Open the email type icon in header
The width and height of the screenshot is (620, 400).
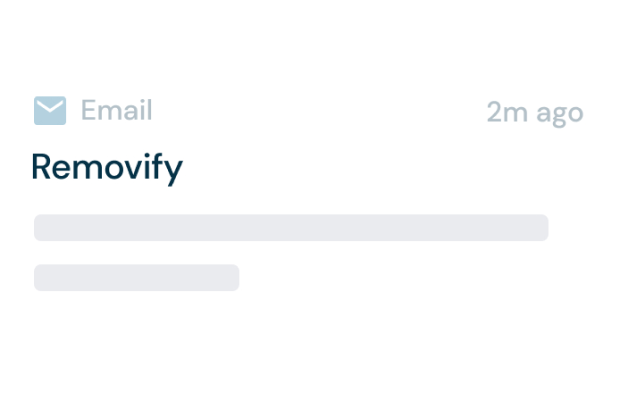coord(50,110)
